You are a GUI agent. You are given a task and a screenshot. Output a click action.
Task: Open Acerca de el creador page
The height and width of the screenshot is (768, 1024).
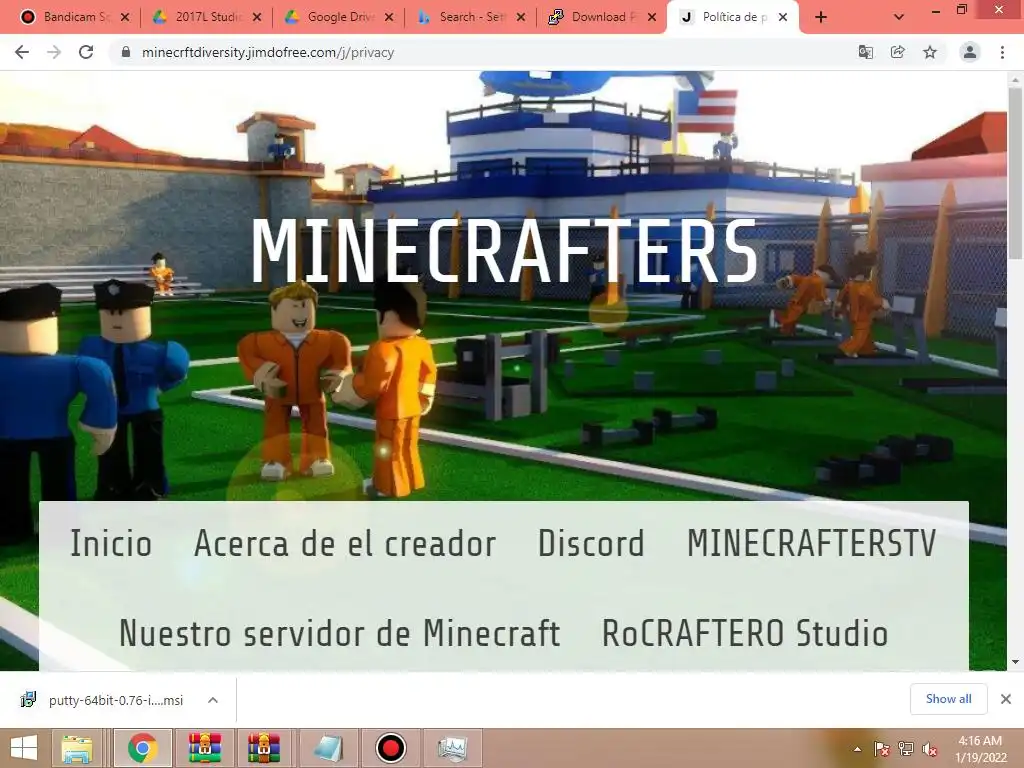345,543
